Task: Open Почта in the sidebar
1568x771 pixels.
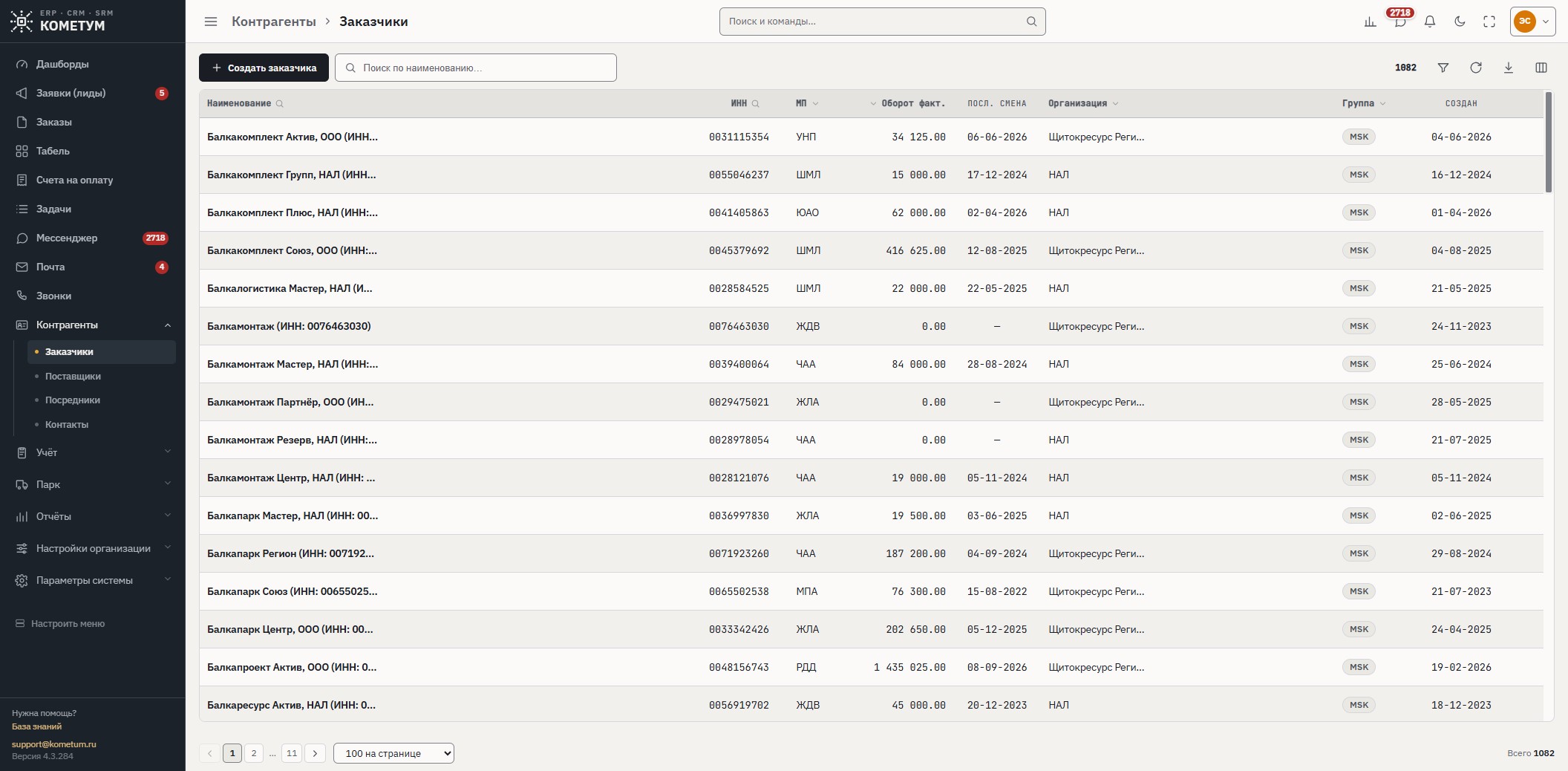Action: [93, 267]
